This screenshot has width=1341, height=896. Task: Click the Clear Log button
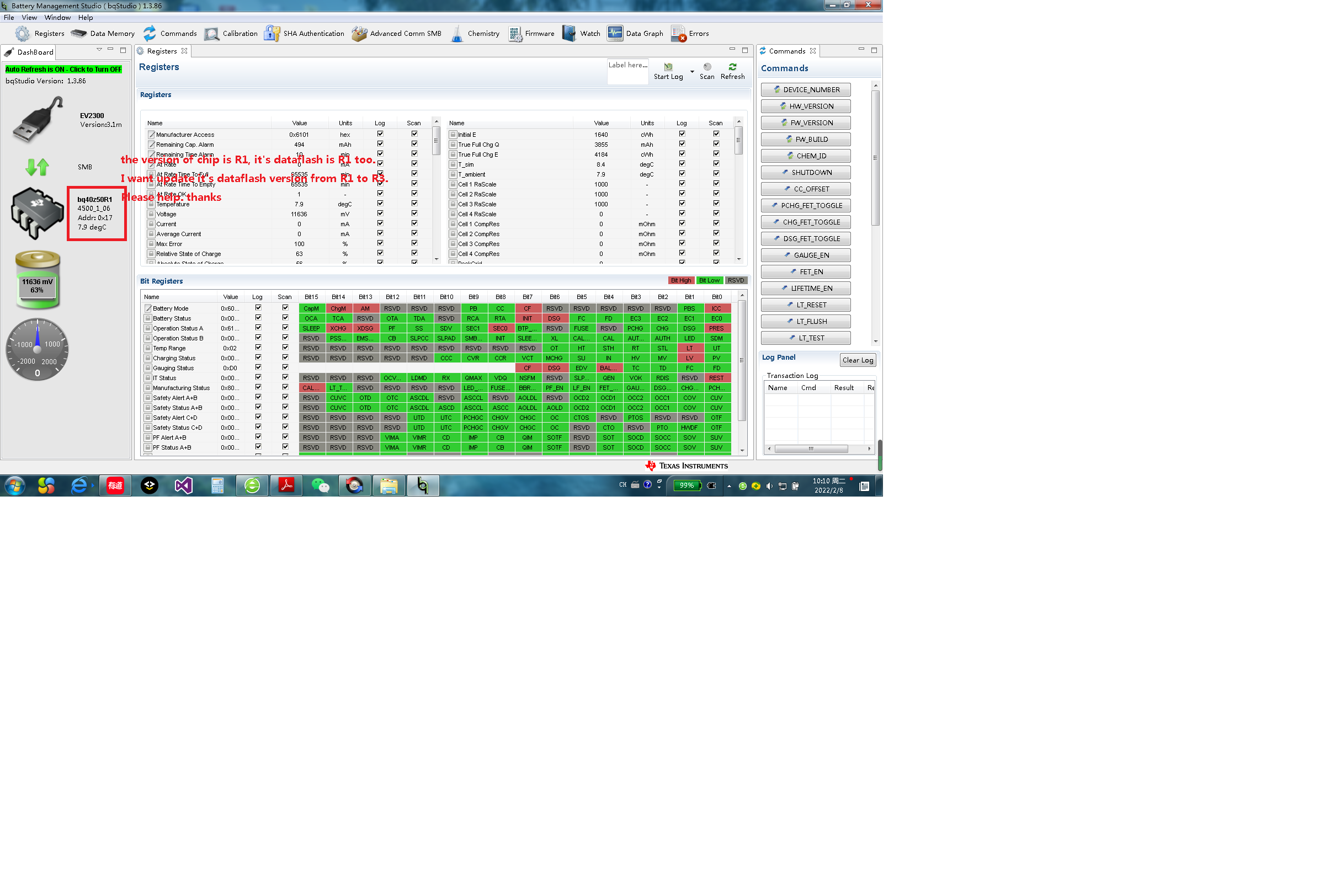pyautogui.click(x=857, y=361)
